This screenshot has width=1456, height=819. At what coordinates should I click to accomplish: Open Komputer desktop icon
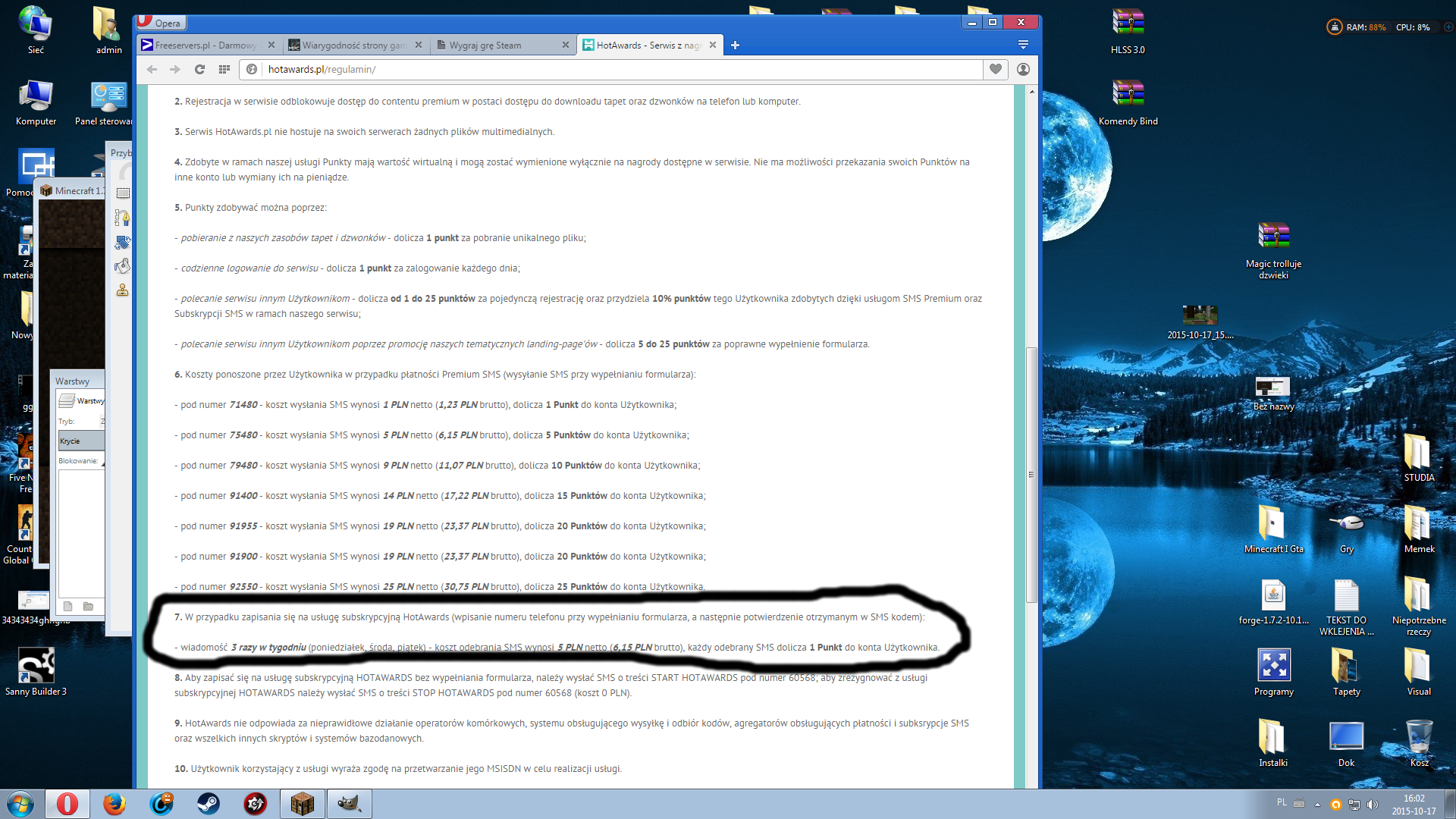(36, 102)
